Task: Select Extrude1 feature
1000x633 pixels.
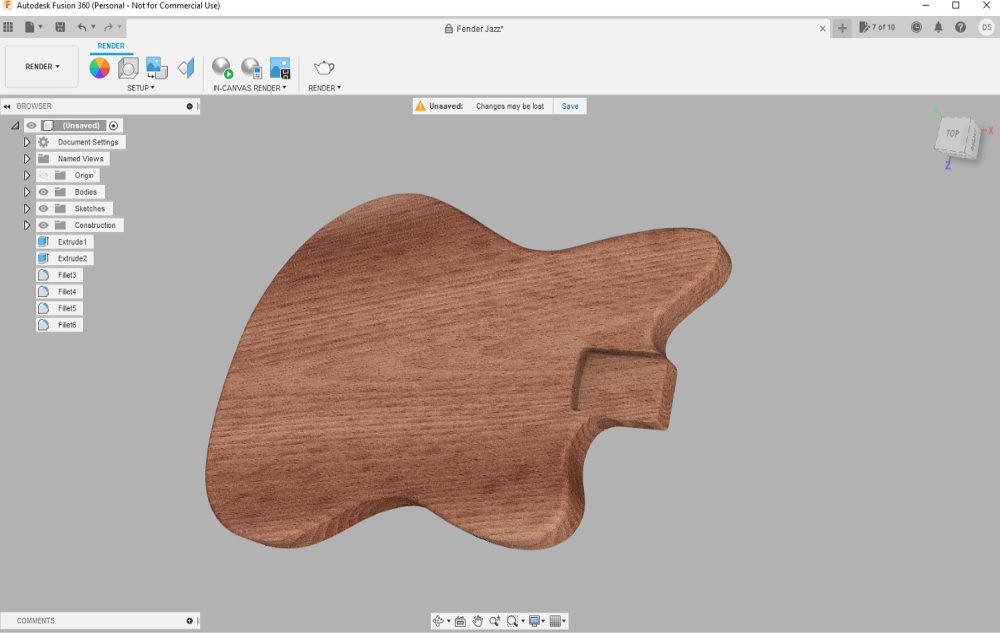Action: [64, 242]
